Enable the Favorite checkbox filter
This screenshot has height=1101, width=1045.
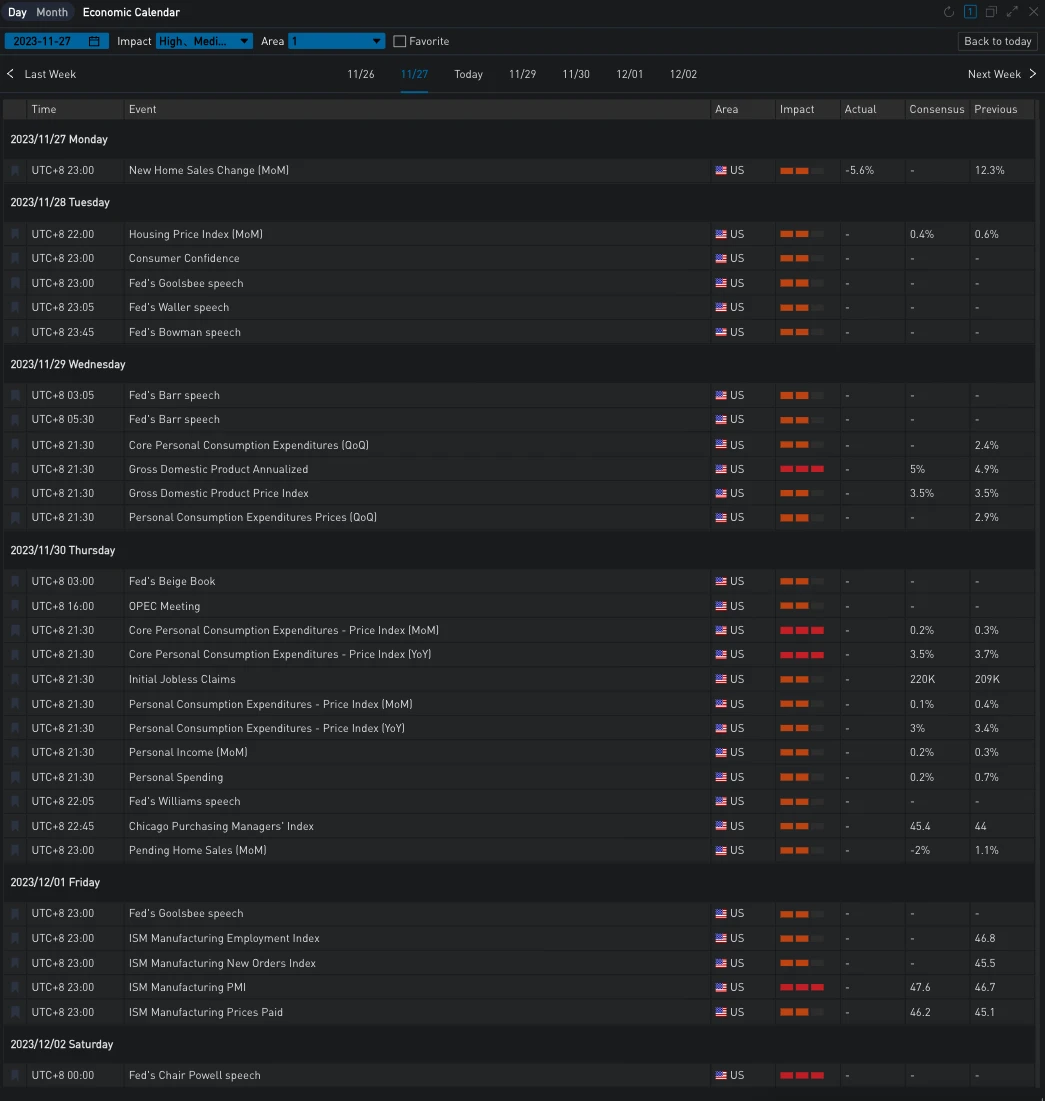tap(400, 41)
